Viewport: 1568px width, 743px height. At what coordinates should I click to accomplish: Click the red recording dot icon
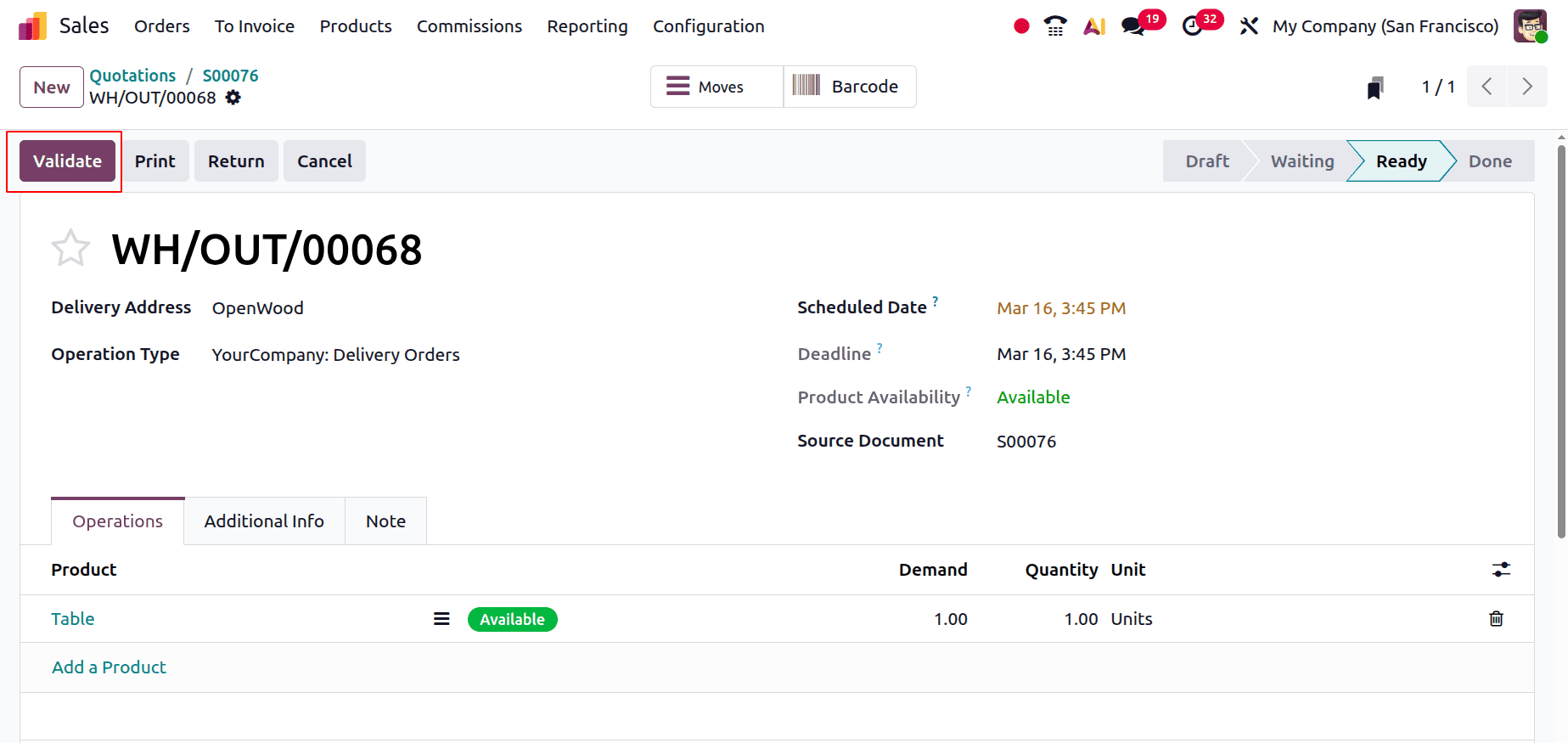[1021, 26]
